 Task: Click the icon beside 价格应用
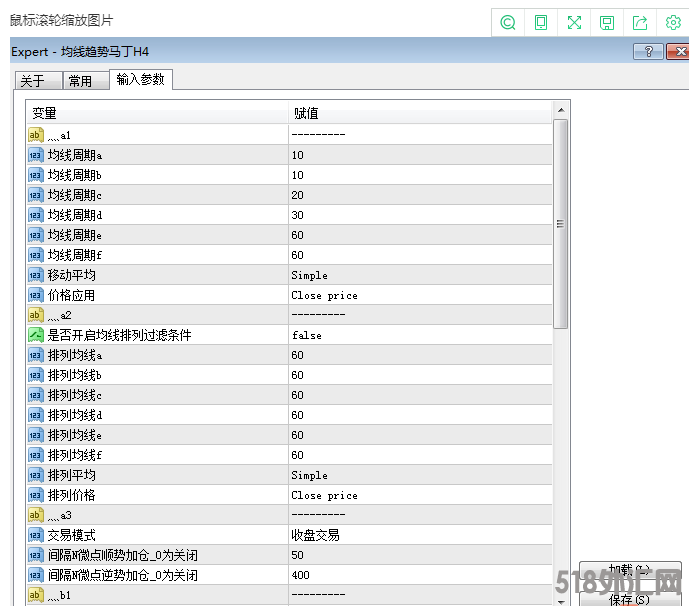(36, 295)
